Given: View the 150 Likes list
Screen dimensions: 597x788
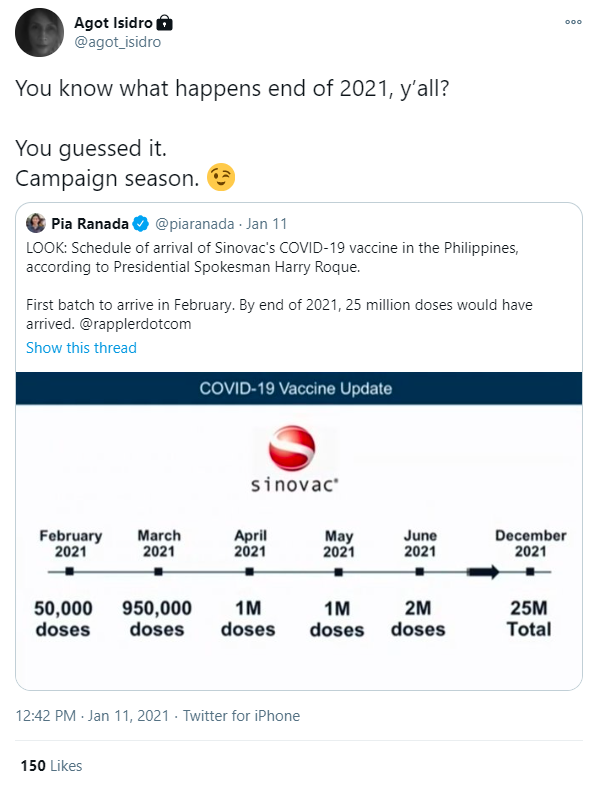Looking at the screenshot, I should tap(51, 766).
